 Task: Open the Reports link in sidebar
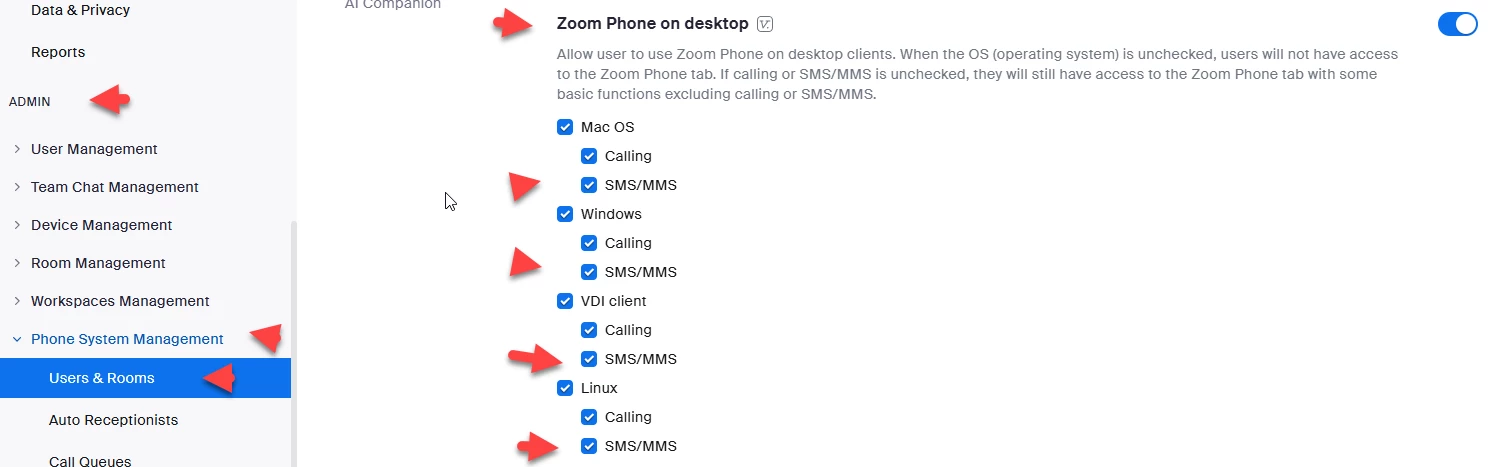click(x=58, y=52)
